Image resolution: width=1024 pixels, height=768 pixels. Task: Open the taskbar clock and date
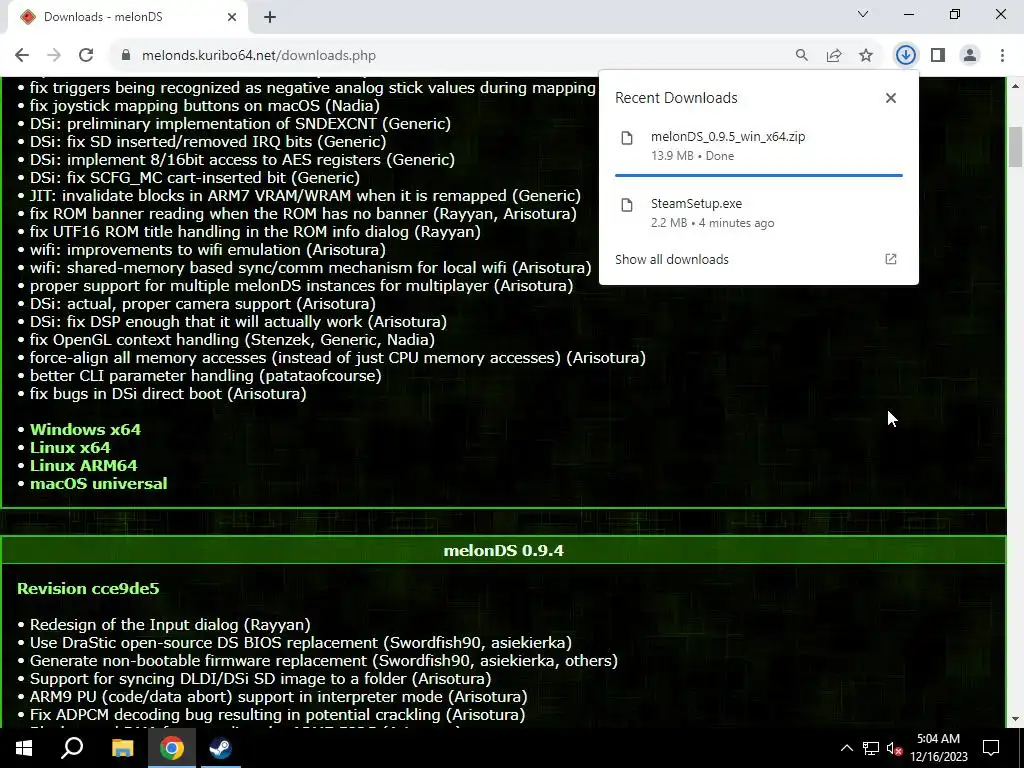tap(938, 748)
